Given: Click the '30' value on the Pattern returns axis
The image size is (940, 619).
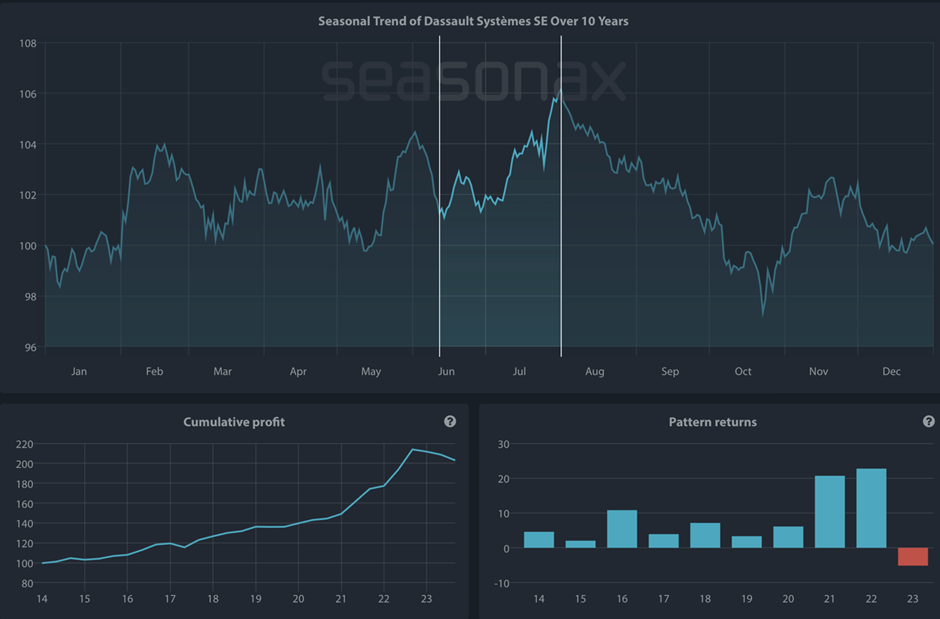Looking at the screenshot, I should (x=504, y=444).
